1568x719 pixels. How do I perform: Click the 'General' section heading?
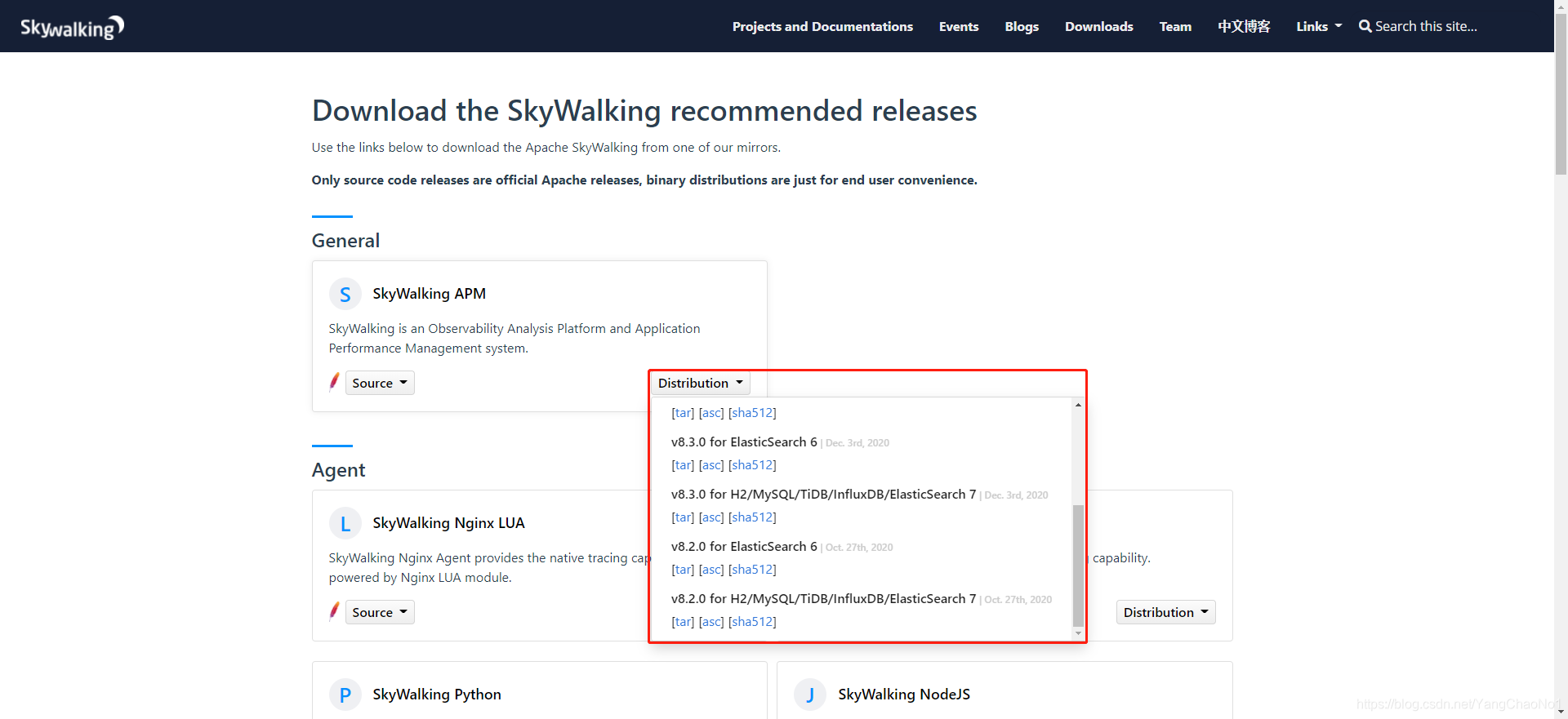click(x=345, y=241)
